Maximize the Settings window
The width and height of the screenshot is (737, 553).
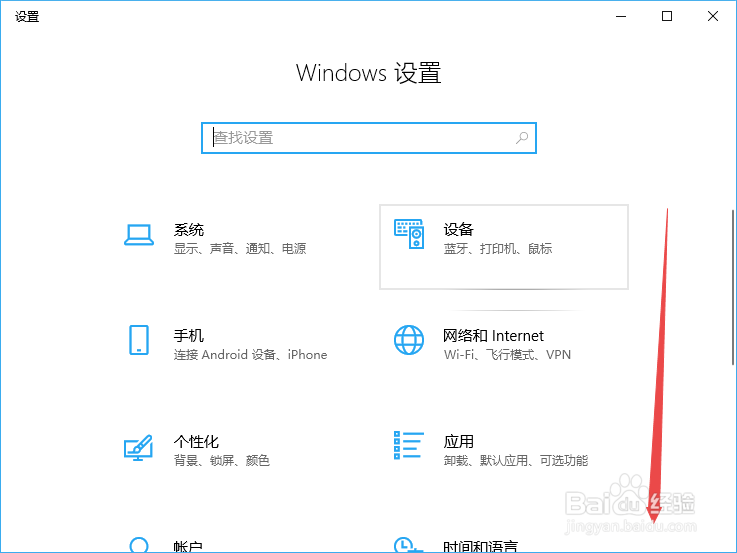(667, 16)
